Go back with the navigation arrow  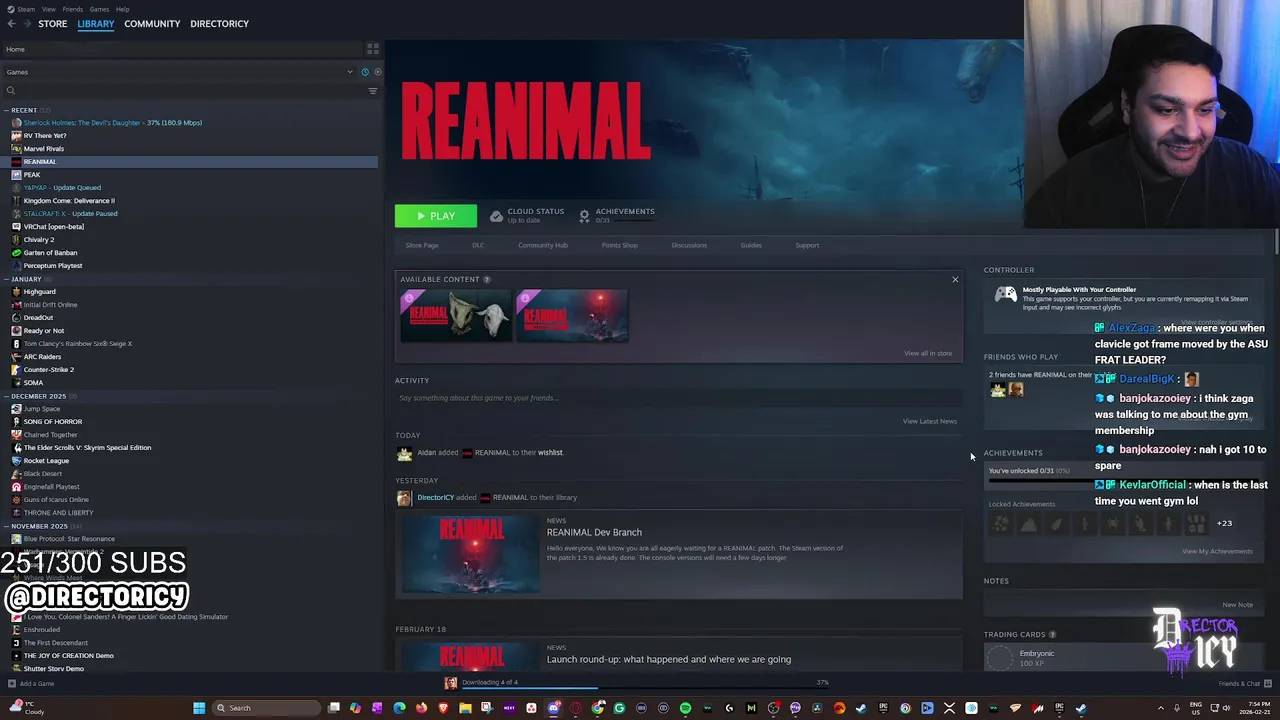pyautogui.click(x=12, y=24)
